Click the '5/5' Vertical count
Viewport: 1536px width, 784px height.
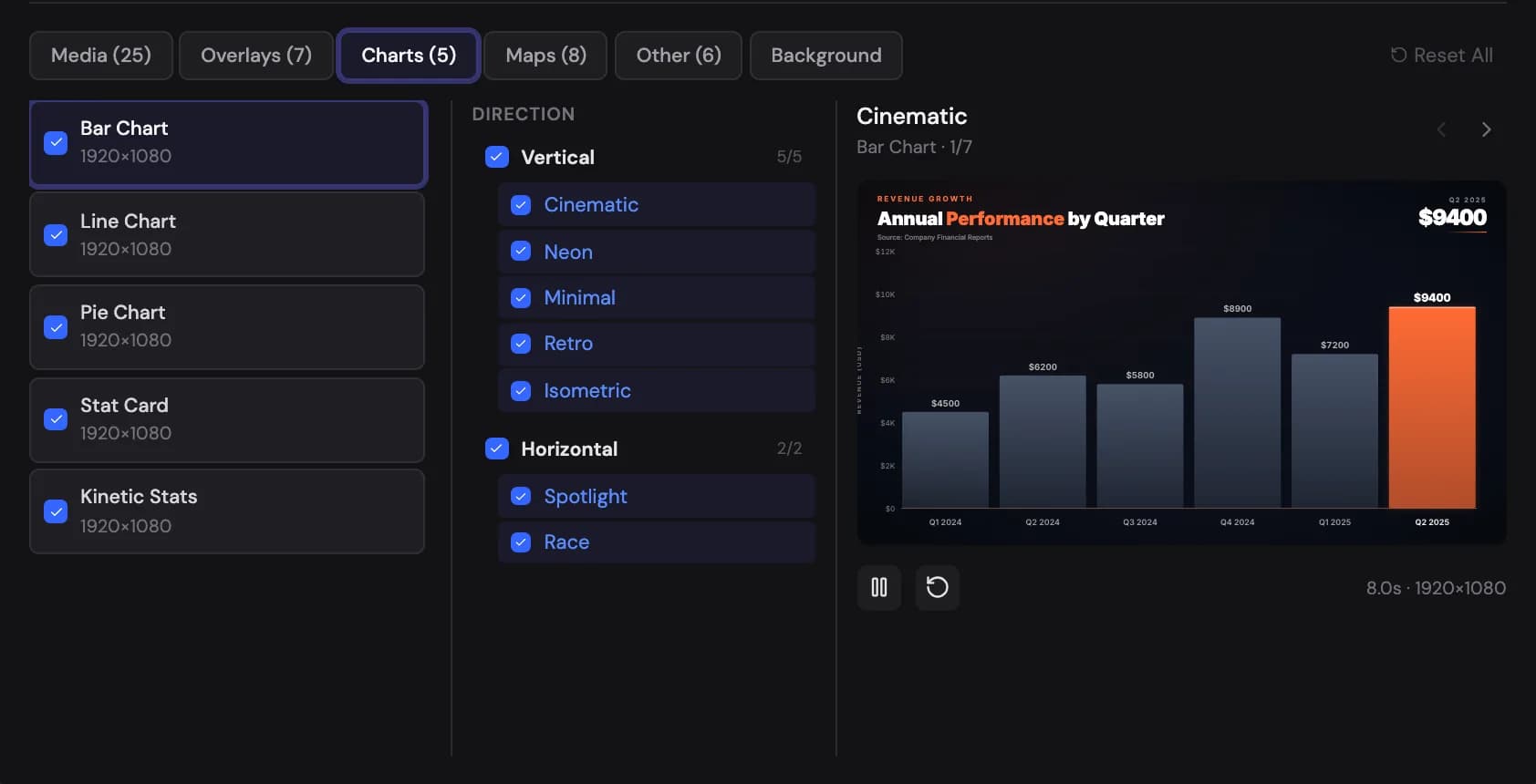click(x=789, y=157)
